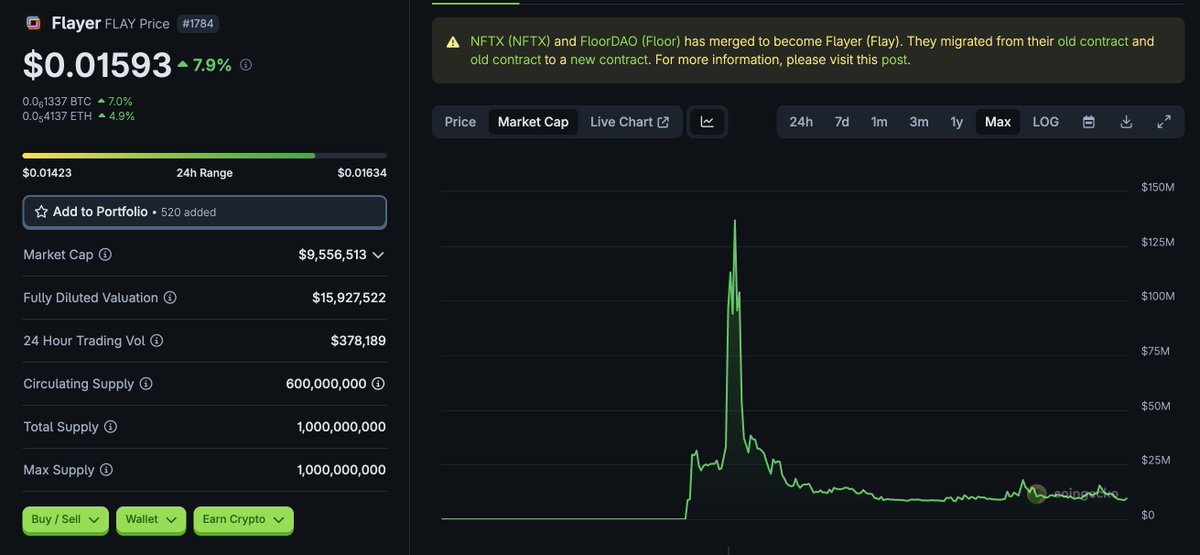Click the star icon in Add to Portfolio

(x=41, y=212)
